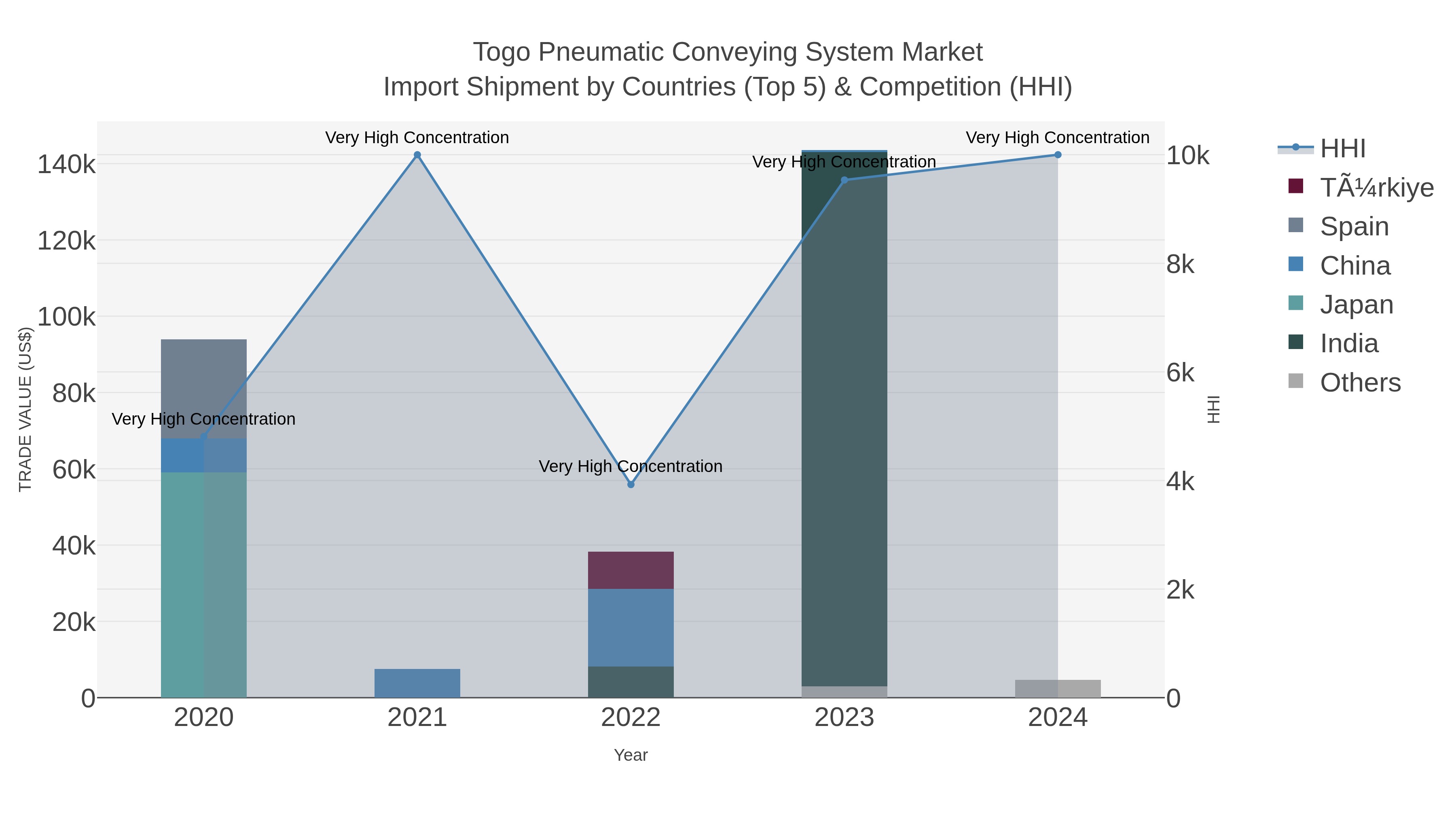Click the 2022 x-axis label
Viewport: 1456px width, 819px height.
[631, 718]
